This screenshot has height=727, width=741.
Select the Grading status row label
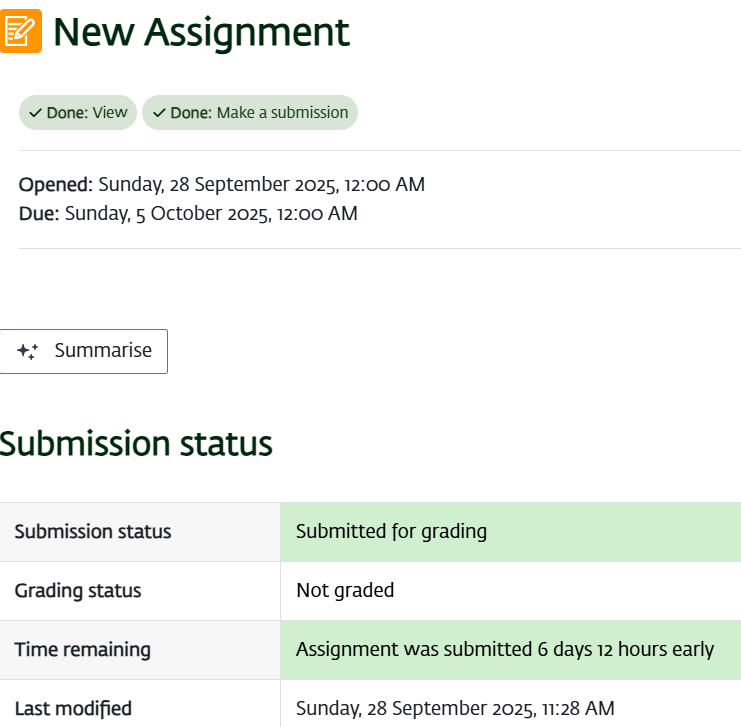pos(78,590)
